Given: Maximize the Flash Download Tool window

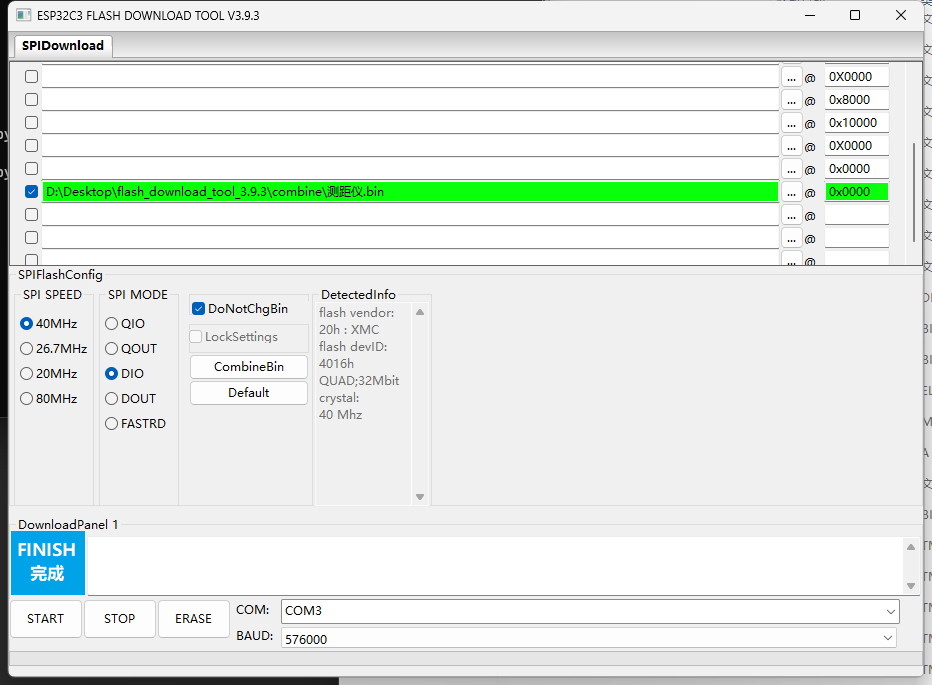Looking at the screenshot, I should point(855,15).
